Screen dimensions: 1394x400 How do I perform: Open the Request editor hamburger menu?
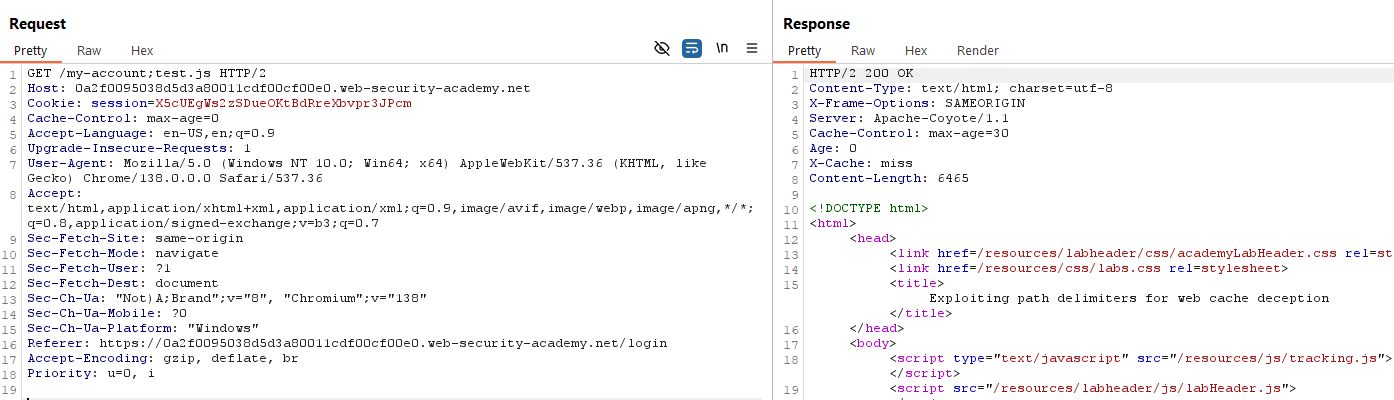pyautogui.click(x=752, y=48)
